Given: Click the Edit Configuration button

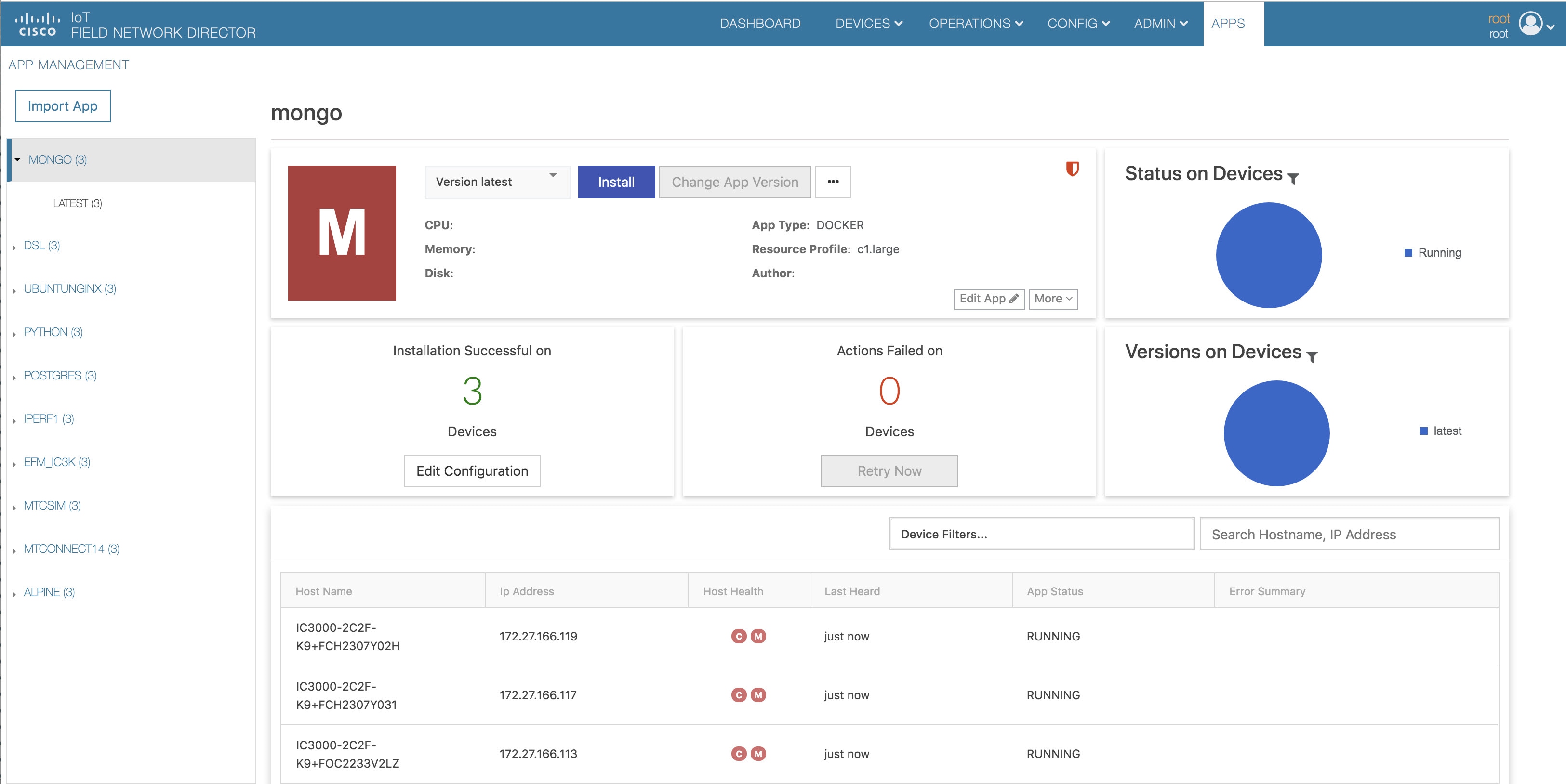Looking at the screenshot, I should click(472, 471).
